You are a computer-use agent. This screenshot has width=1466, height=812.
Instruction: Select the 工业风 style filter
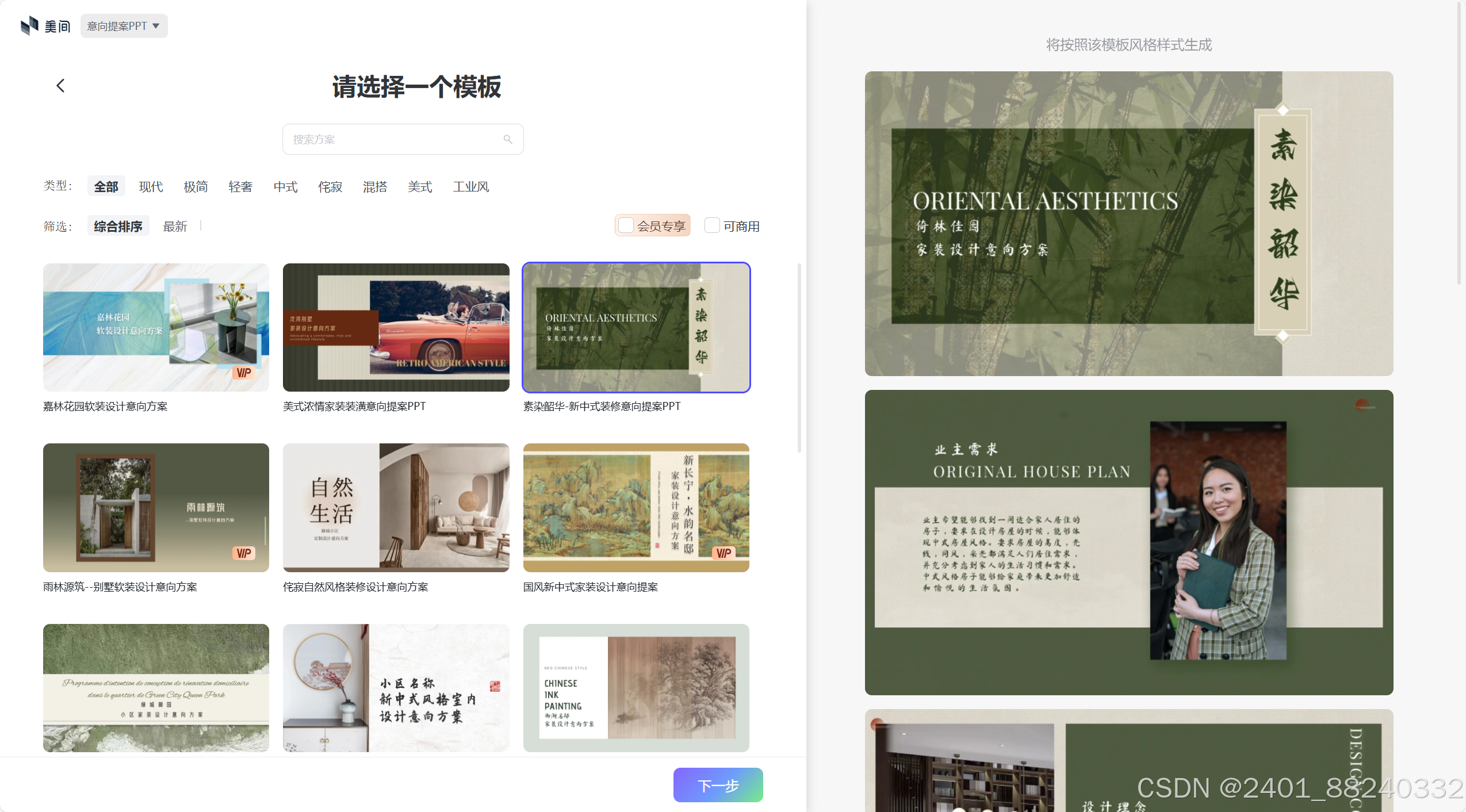pyautogui.click(x=470, y=186)
